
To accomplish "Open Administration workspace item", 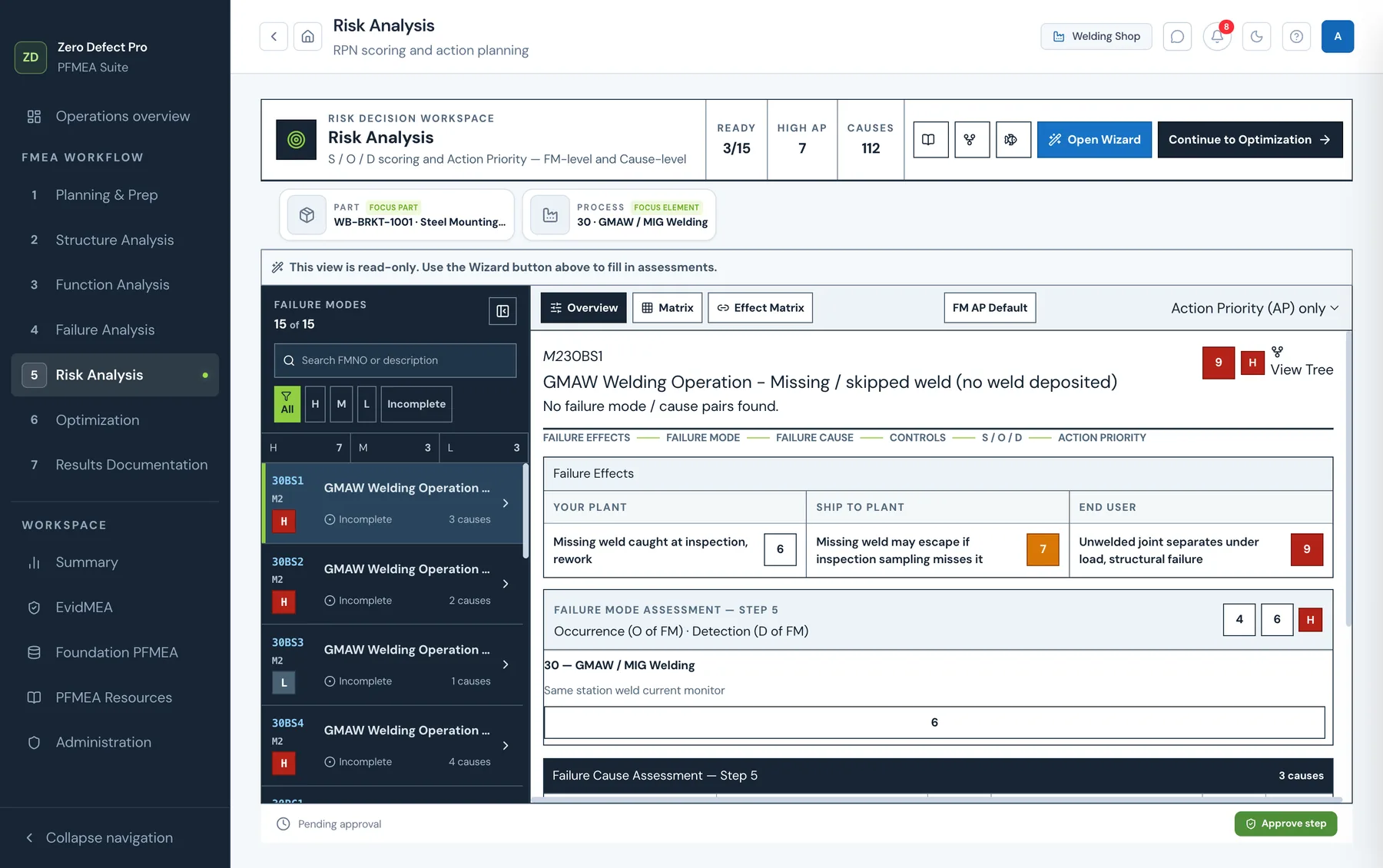I will [x=115, y=742].
